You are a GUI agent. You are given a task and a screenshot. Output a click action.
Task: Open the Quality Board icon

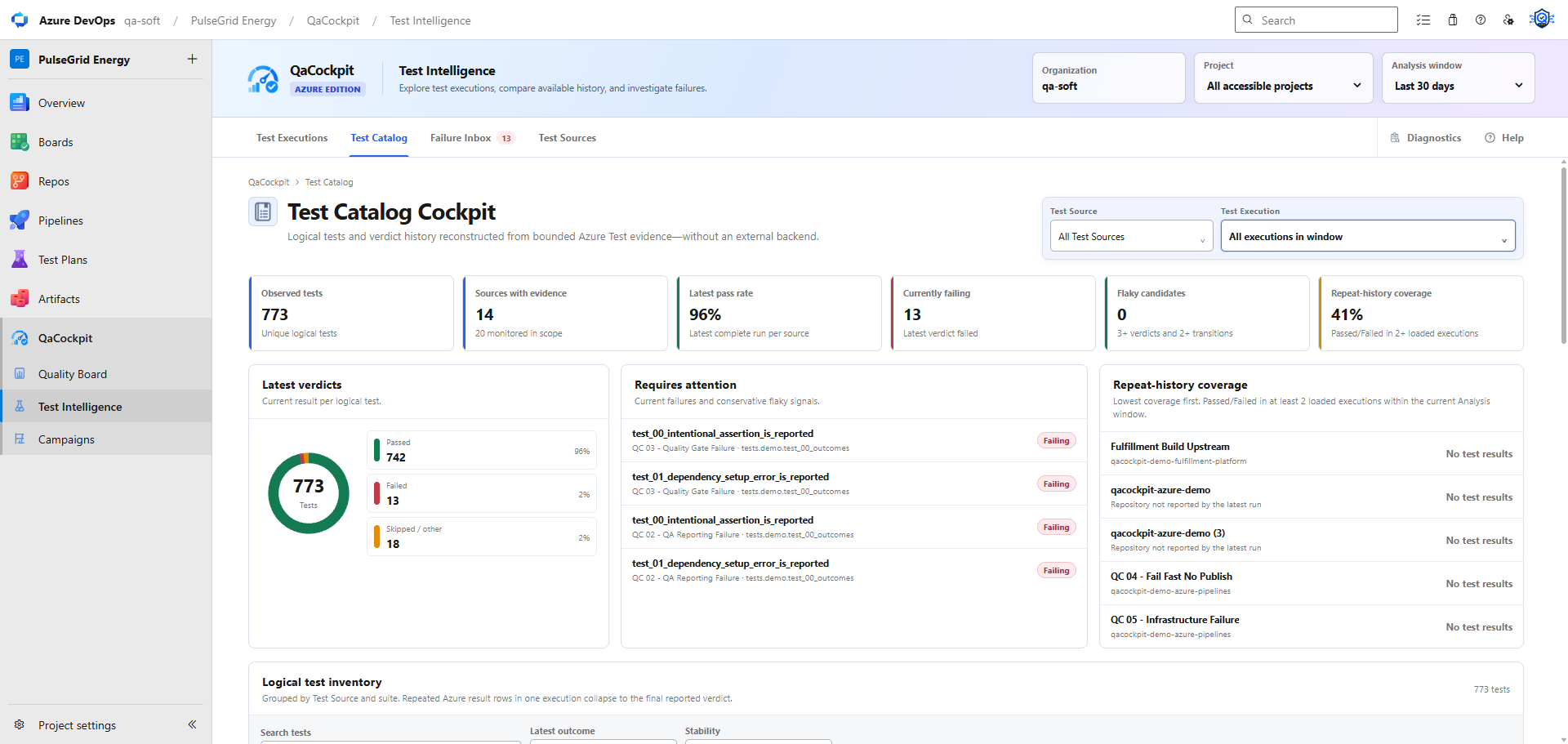(20, 374)
